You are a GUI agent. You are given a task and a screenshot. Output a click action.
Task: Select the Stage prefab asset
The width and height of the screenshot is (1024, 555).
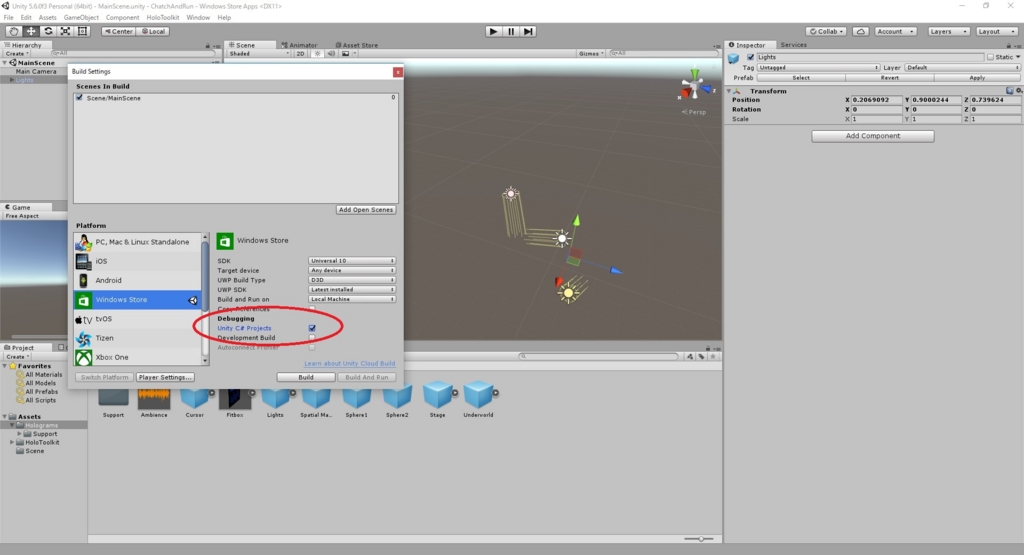coord(438,400)
